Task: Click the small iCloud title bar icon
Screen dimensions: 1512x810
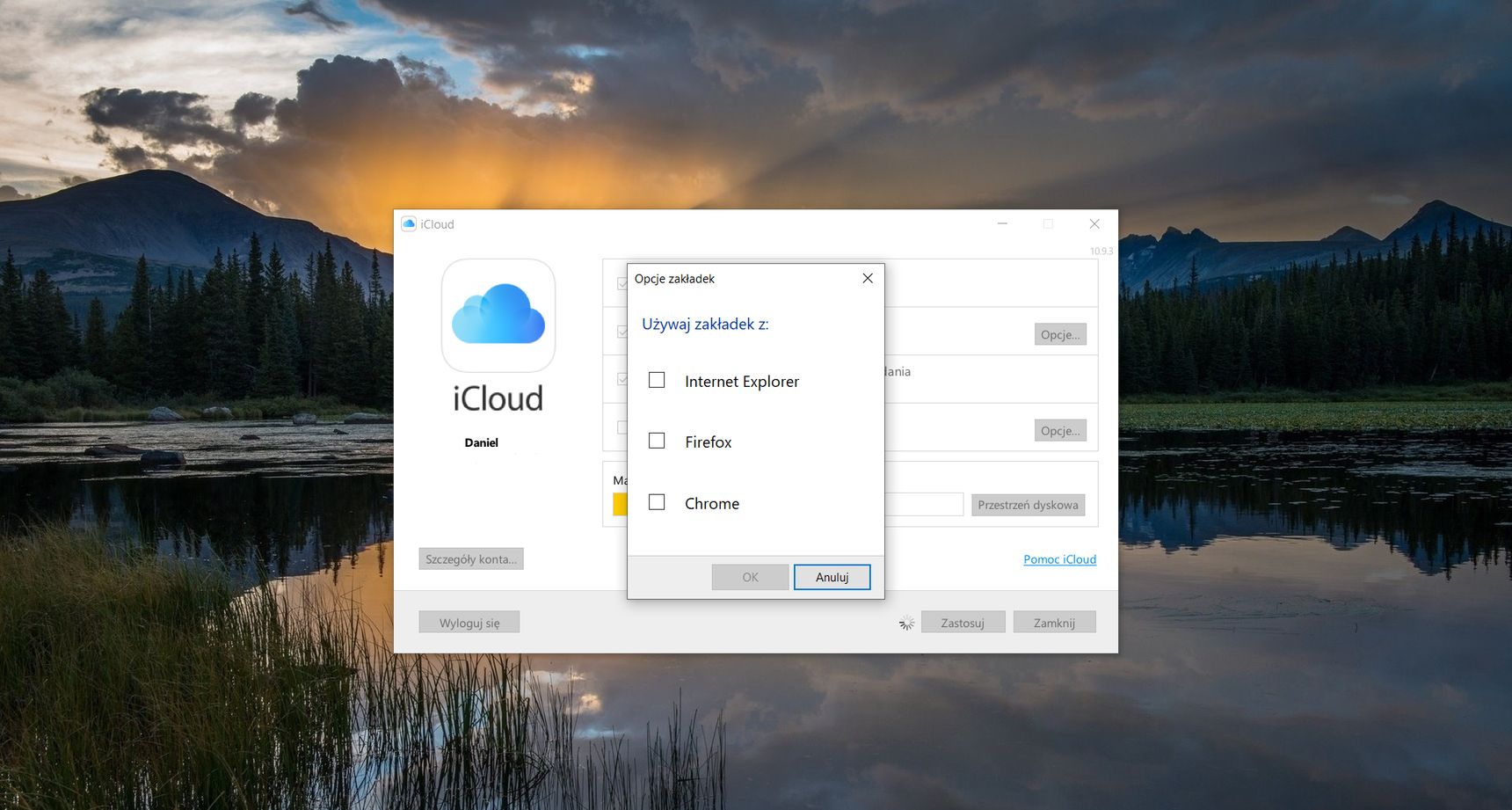Action: coord(409,224)
